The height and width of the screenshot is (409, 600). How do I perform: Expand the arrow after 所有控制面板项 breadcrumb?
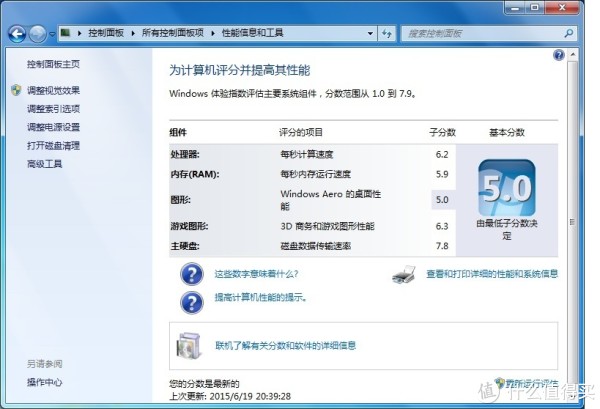click(x=213, y=33)
